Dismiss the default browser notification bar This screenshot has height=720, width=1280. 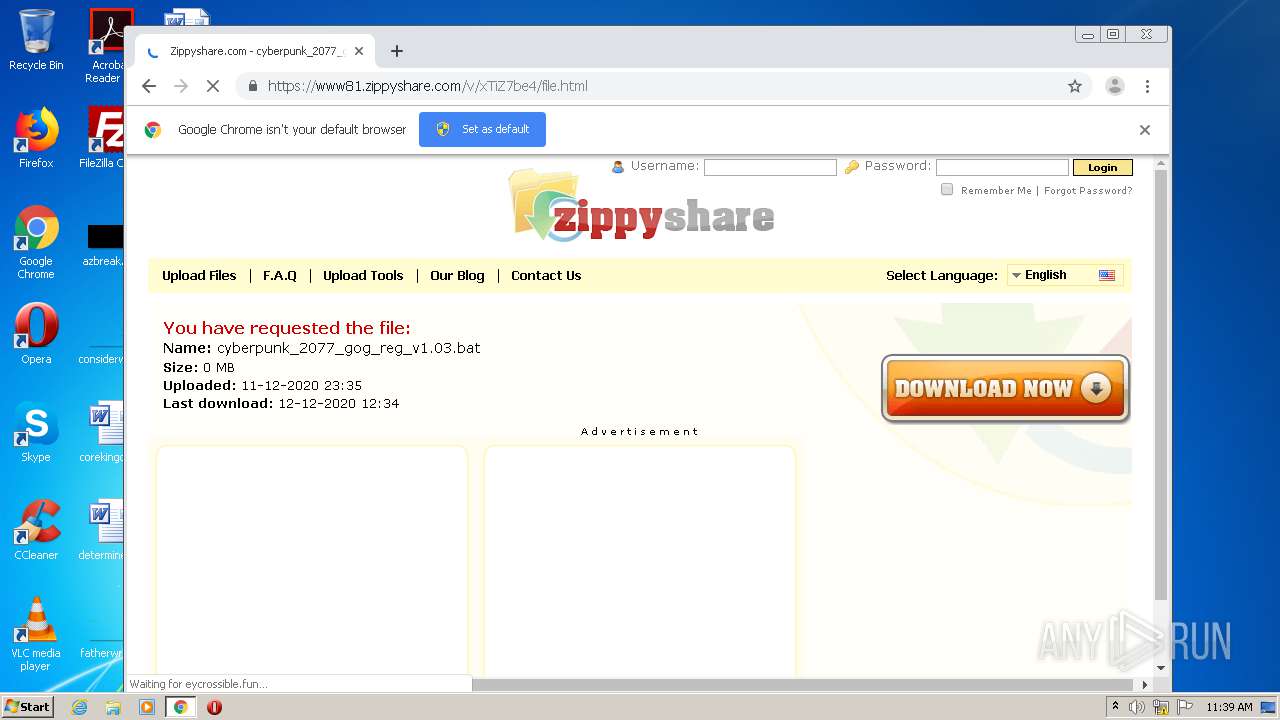[1145, 130]
